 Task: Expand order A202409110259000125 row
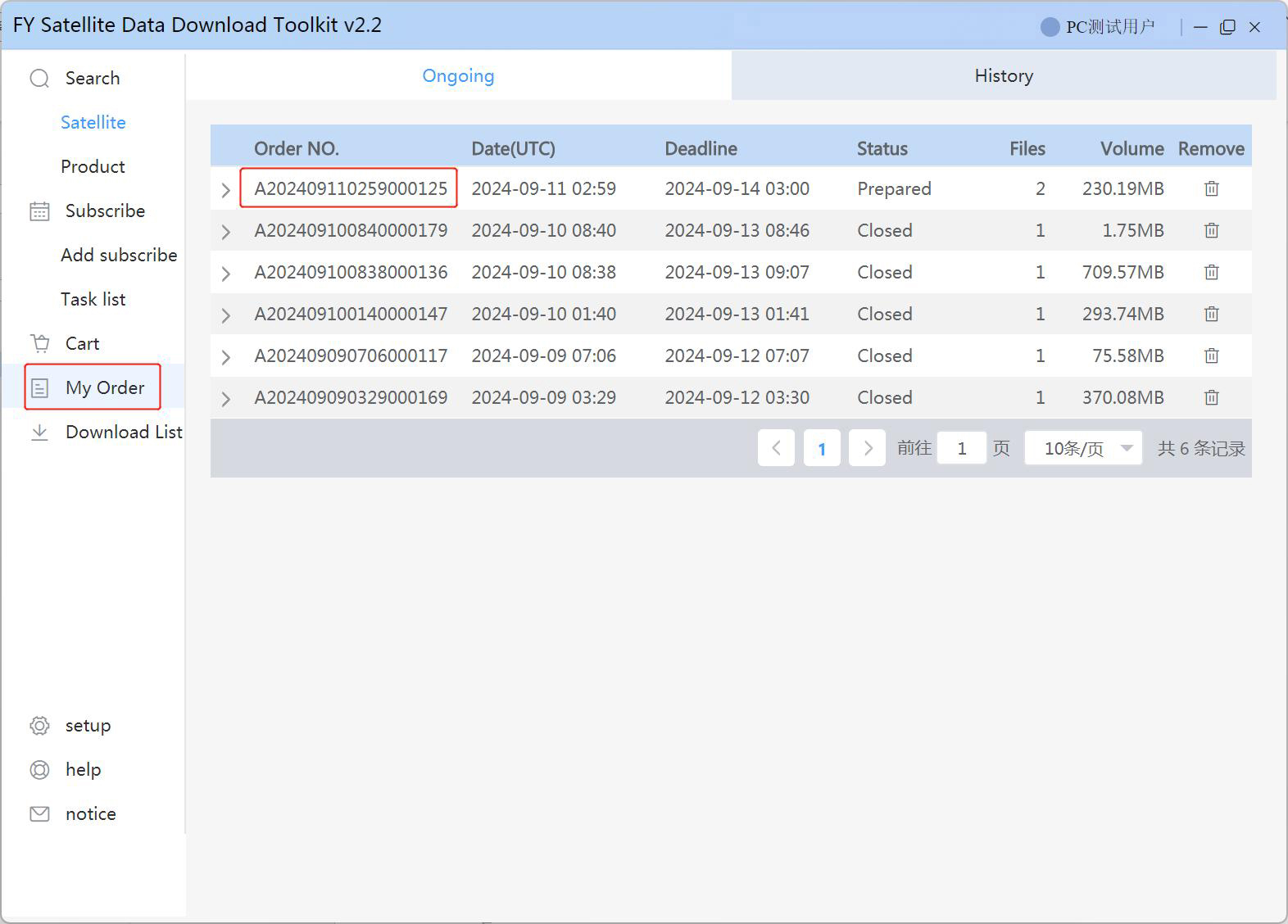pyautogui.click(x=226, y=190)
